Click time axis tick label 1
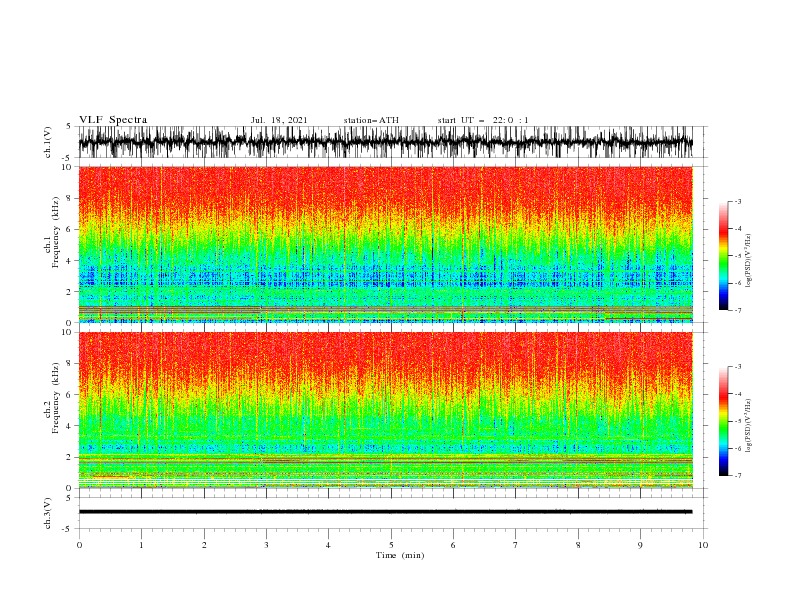Screen dimensions: 792x612 point(141,545)
